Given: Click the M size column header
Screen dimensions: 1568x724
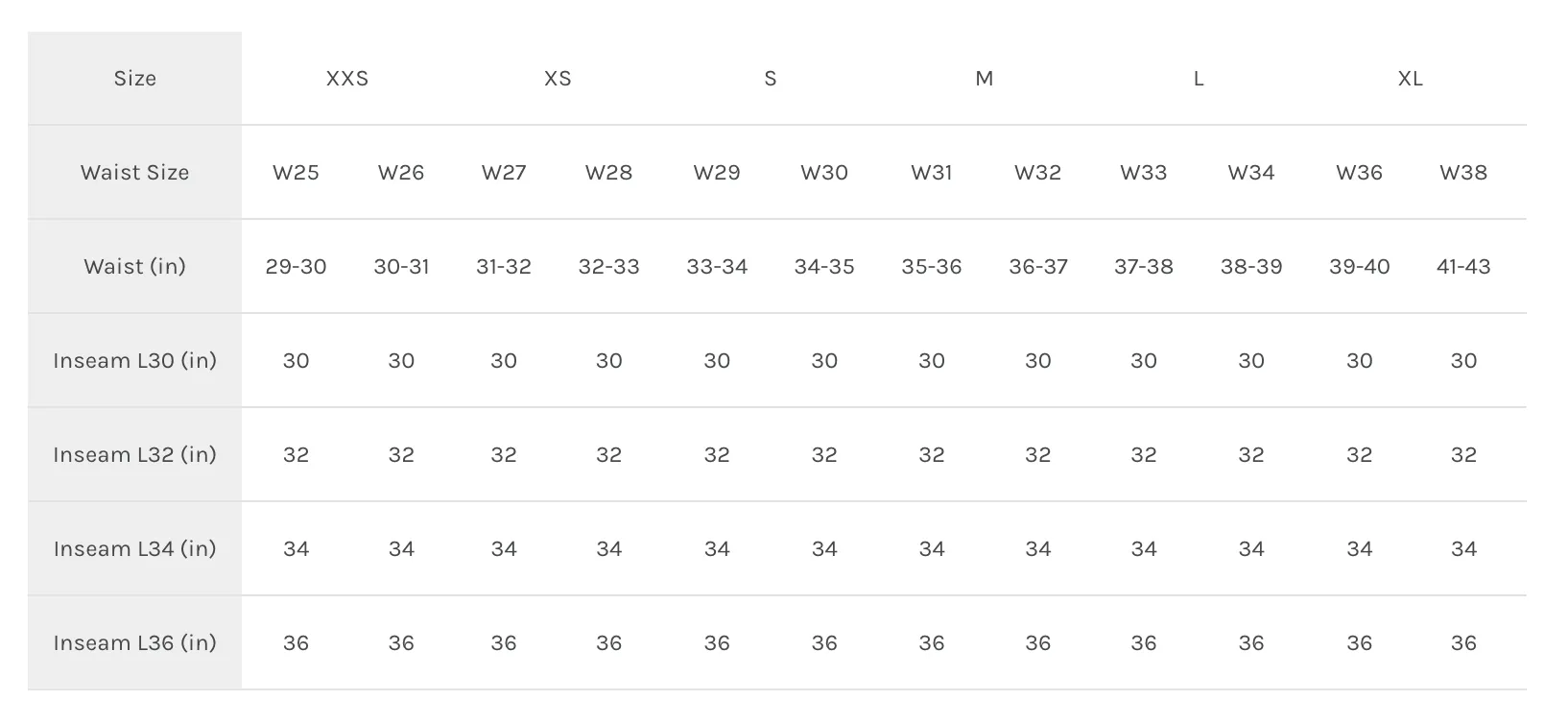Looking at the screenshot, I should 985,79.
